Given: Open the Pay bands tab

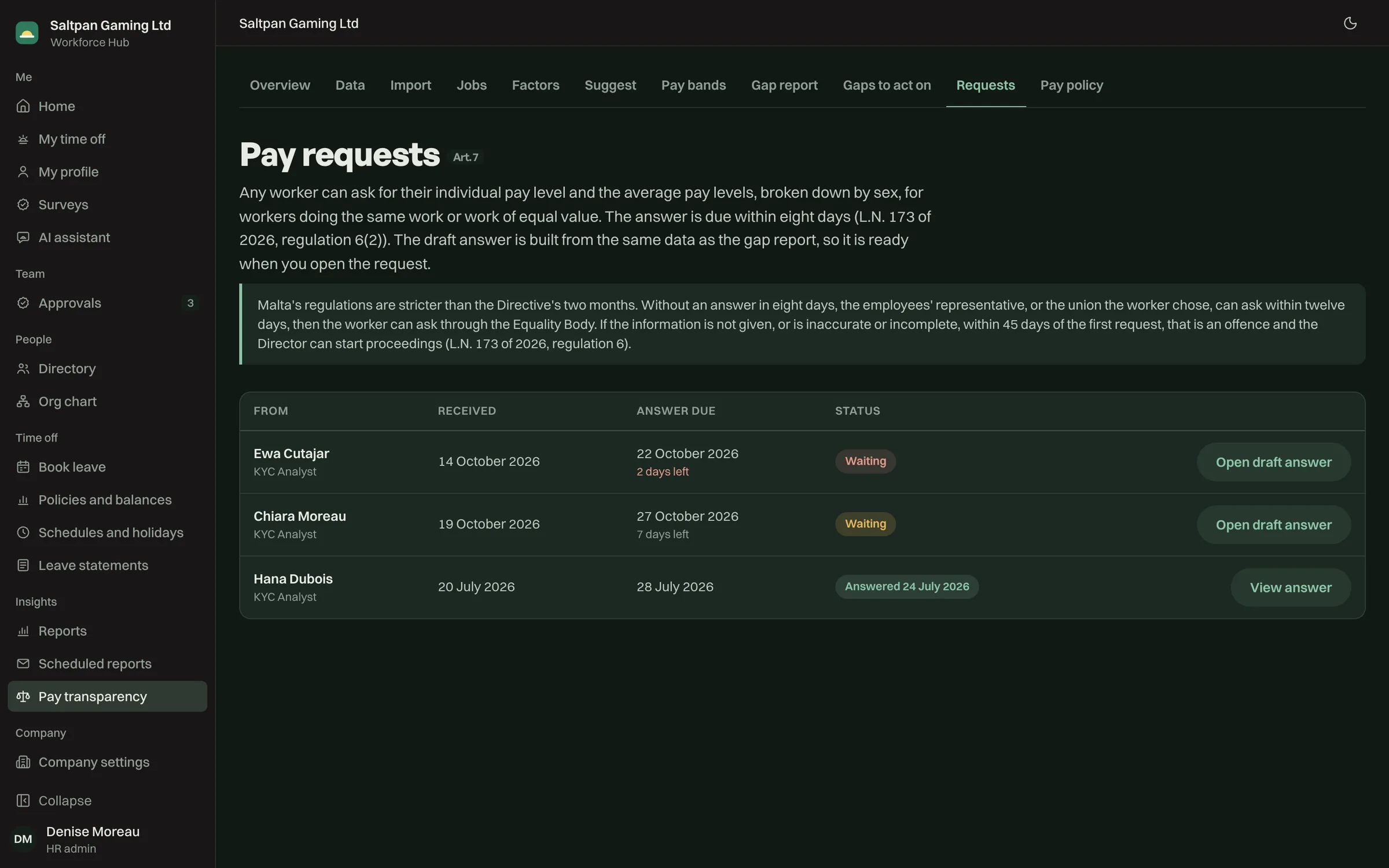Looking at the screenshot, I should point(693,85).
